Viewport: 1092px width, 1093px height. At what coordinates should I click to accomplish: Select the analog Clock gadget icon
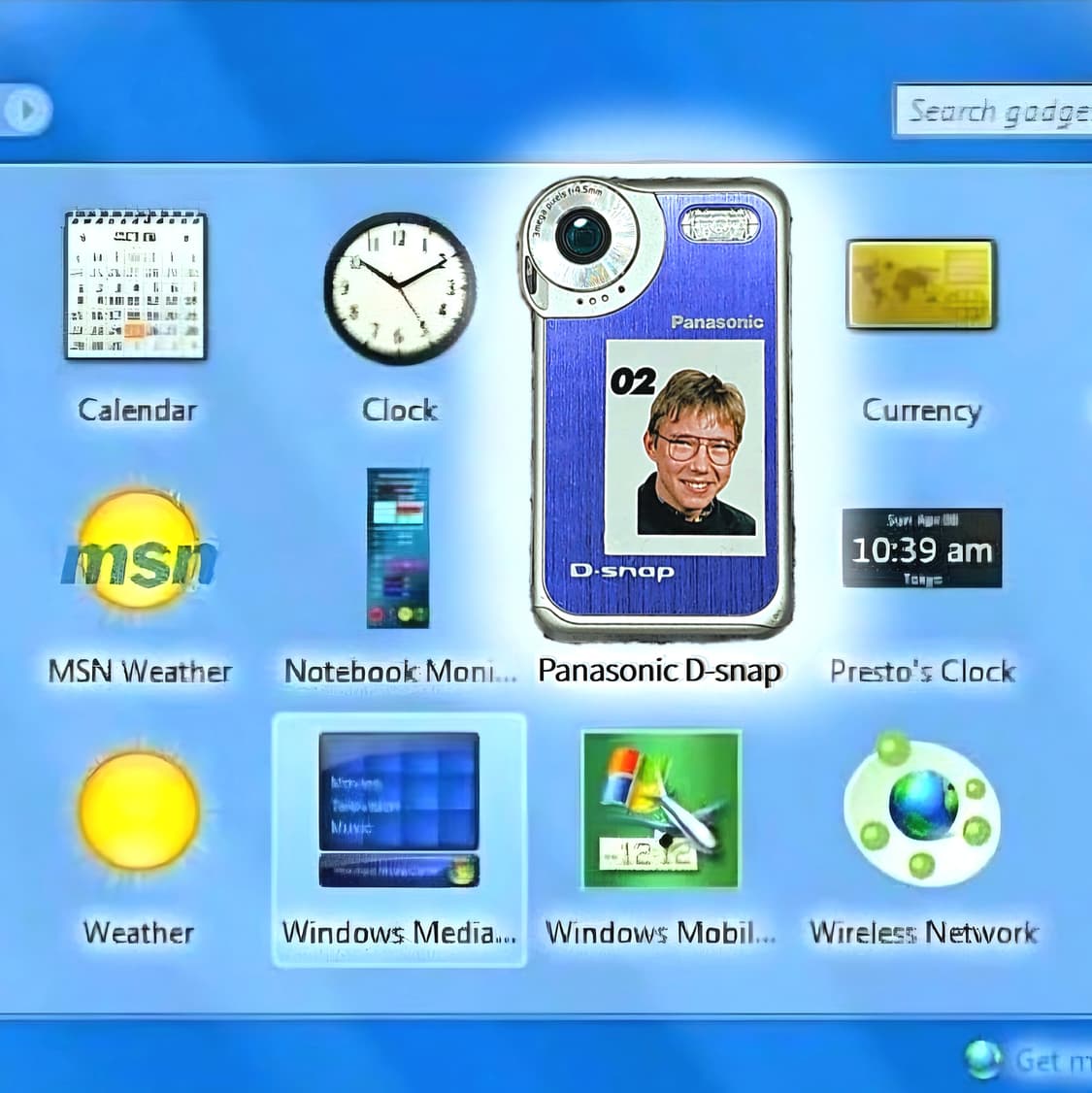[400, 288]
